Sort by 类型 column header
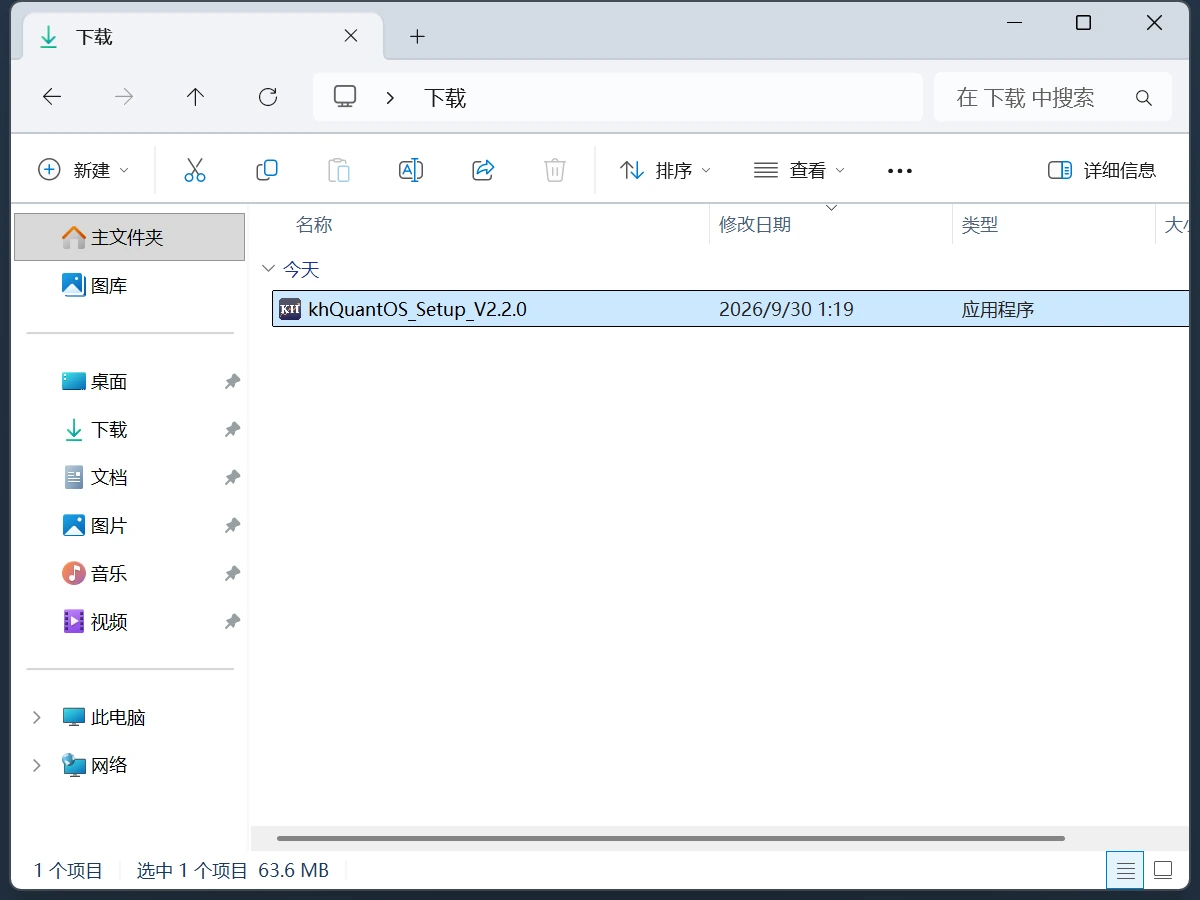Screen dimensions: 1200x900 pyautogui.click(x=980, y=225)
